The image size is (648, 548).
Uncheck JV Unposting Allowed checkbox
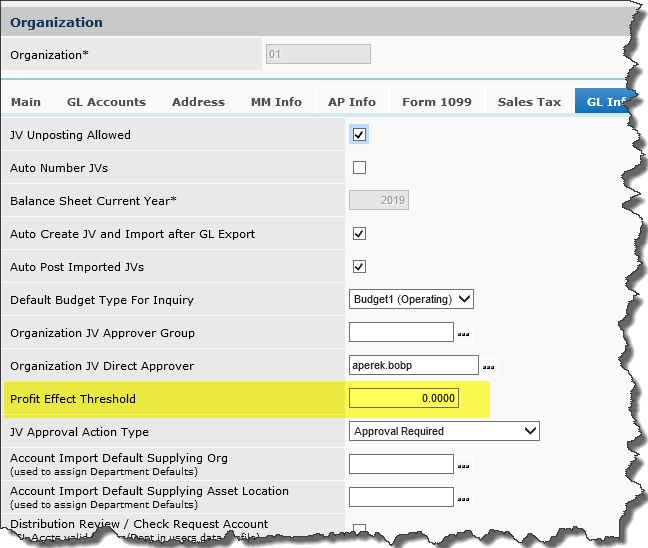click(360, 135)
